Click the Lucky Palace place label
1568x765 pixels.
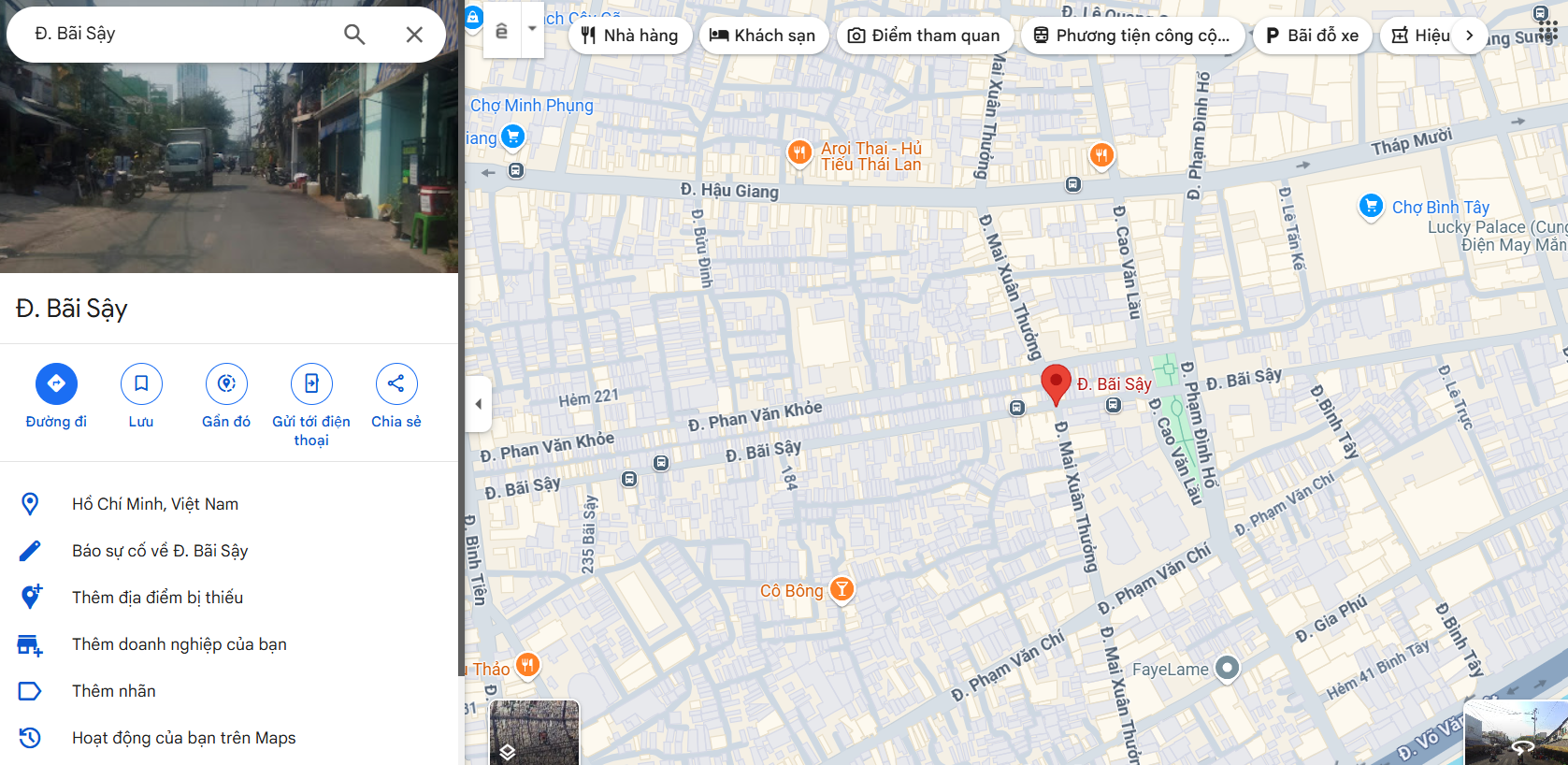(x=1496, y=236)
